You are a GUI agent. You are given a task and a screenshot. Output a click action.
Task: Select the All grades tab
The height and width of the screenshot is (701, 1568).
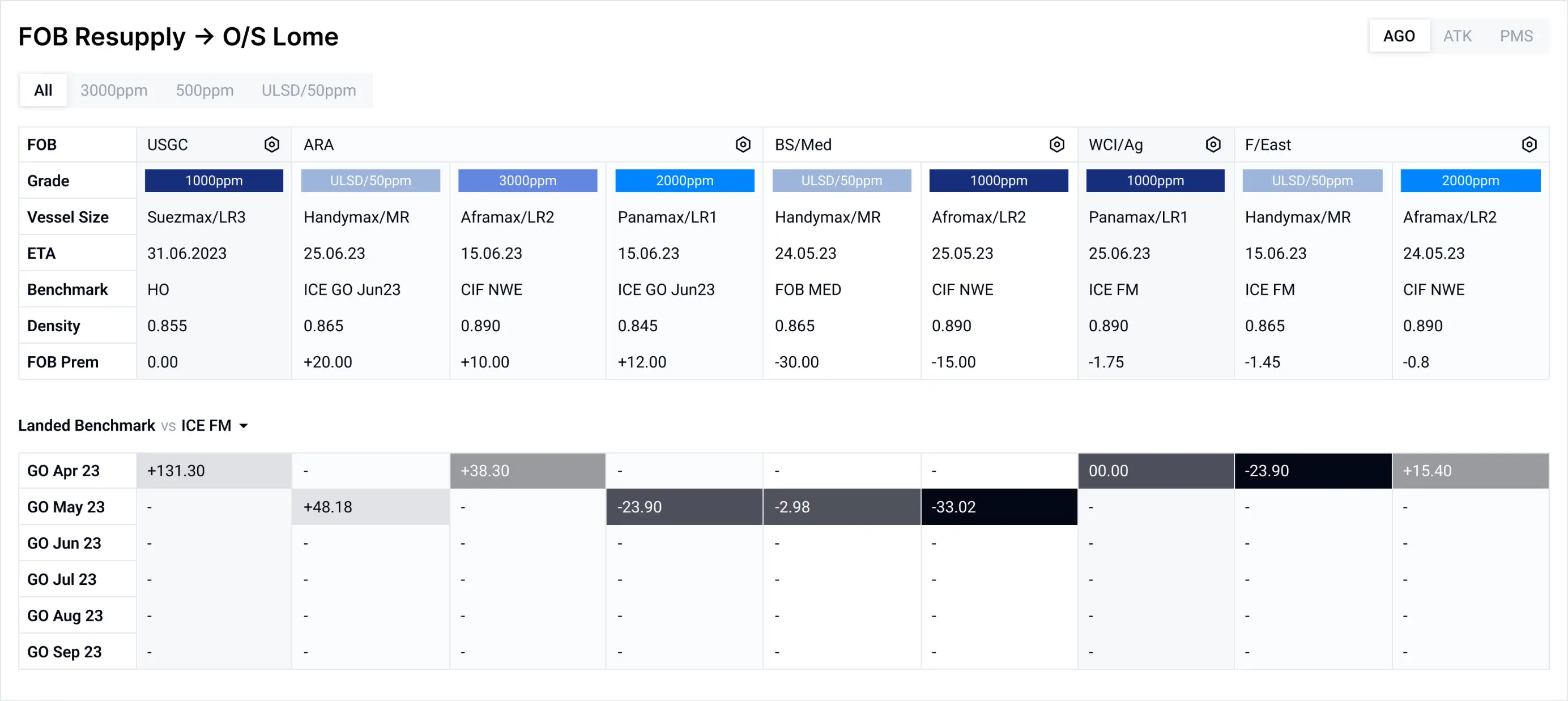click(x=43, y=91)
